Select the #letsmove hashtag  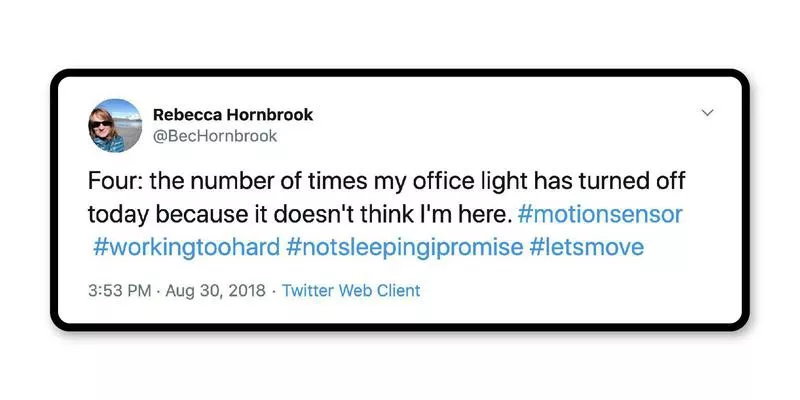click(x=582, y=247)
